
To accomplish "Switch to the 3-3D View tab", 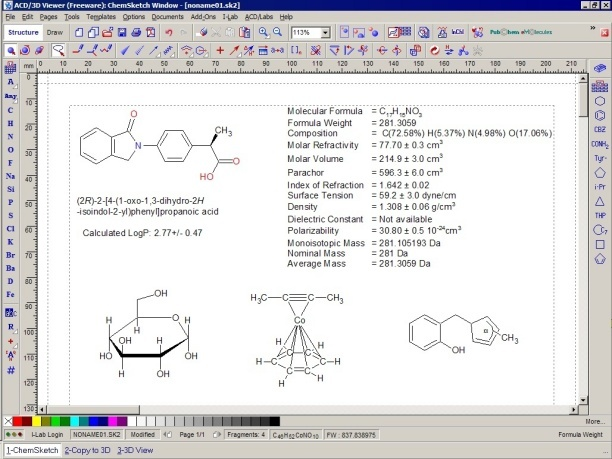I will coord(135,451).
